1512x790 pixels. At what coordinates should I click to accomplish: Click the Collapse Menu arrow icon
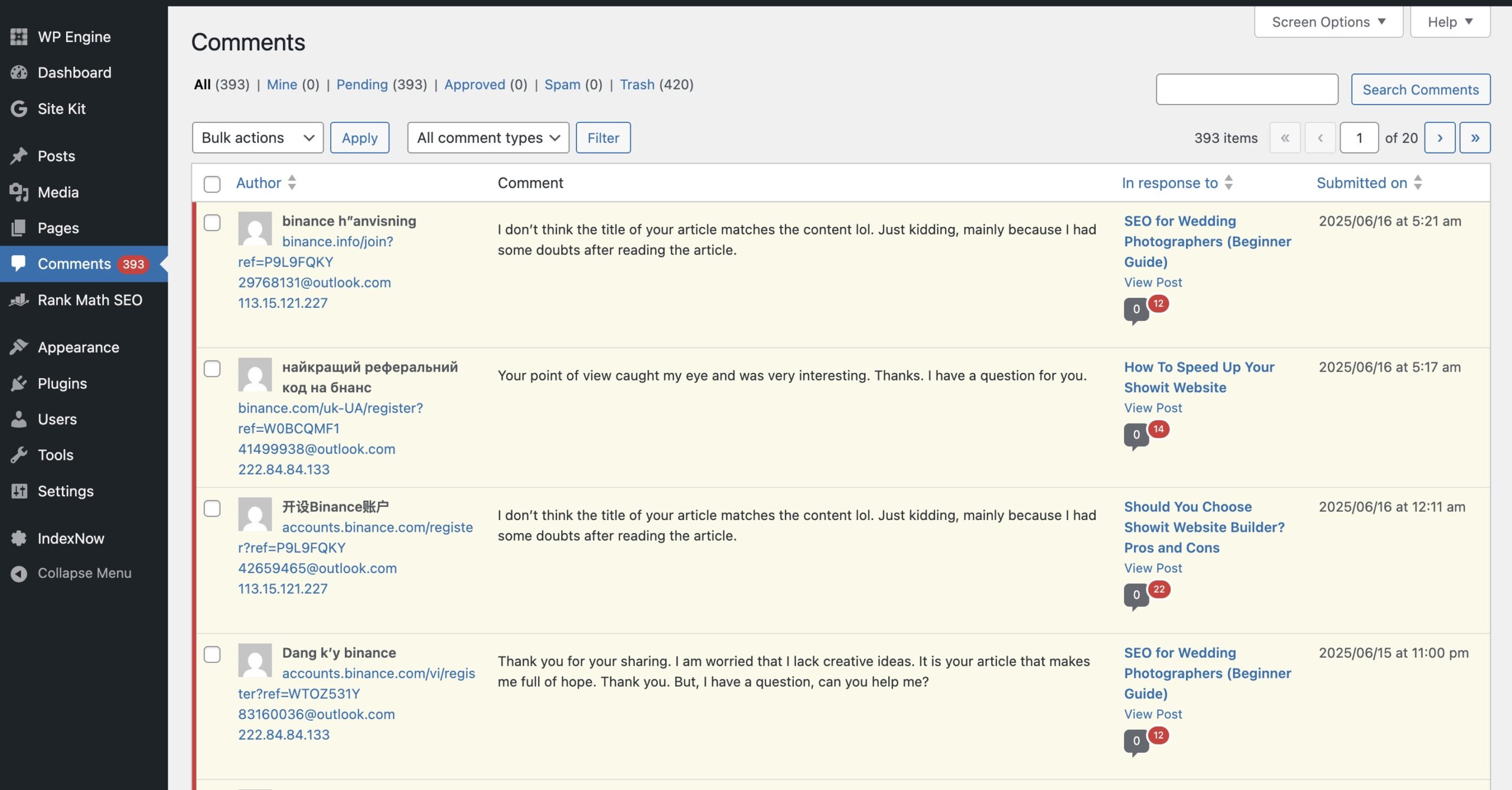[x=19, y=573]
